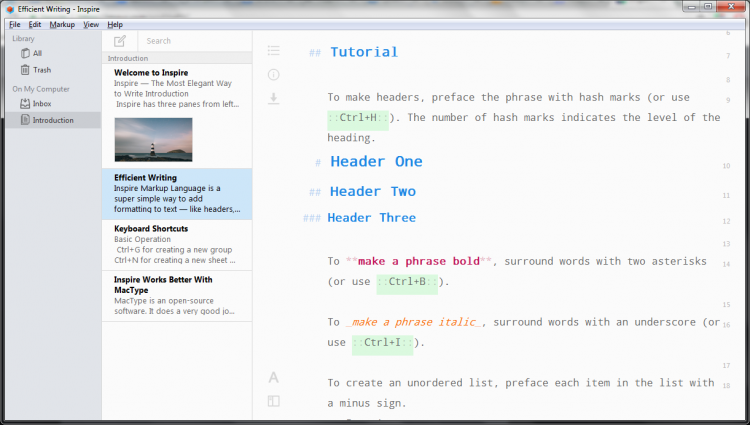Select All in the Library
The image size is (750, 425).
(x=37, y=53)
